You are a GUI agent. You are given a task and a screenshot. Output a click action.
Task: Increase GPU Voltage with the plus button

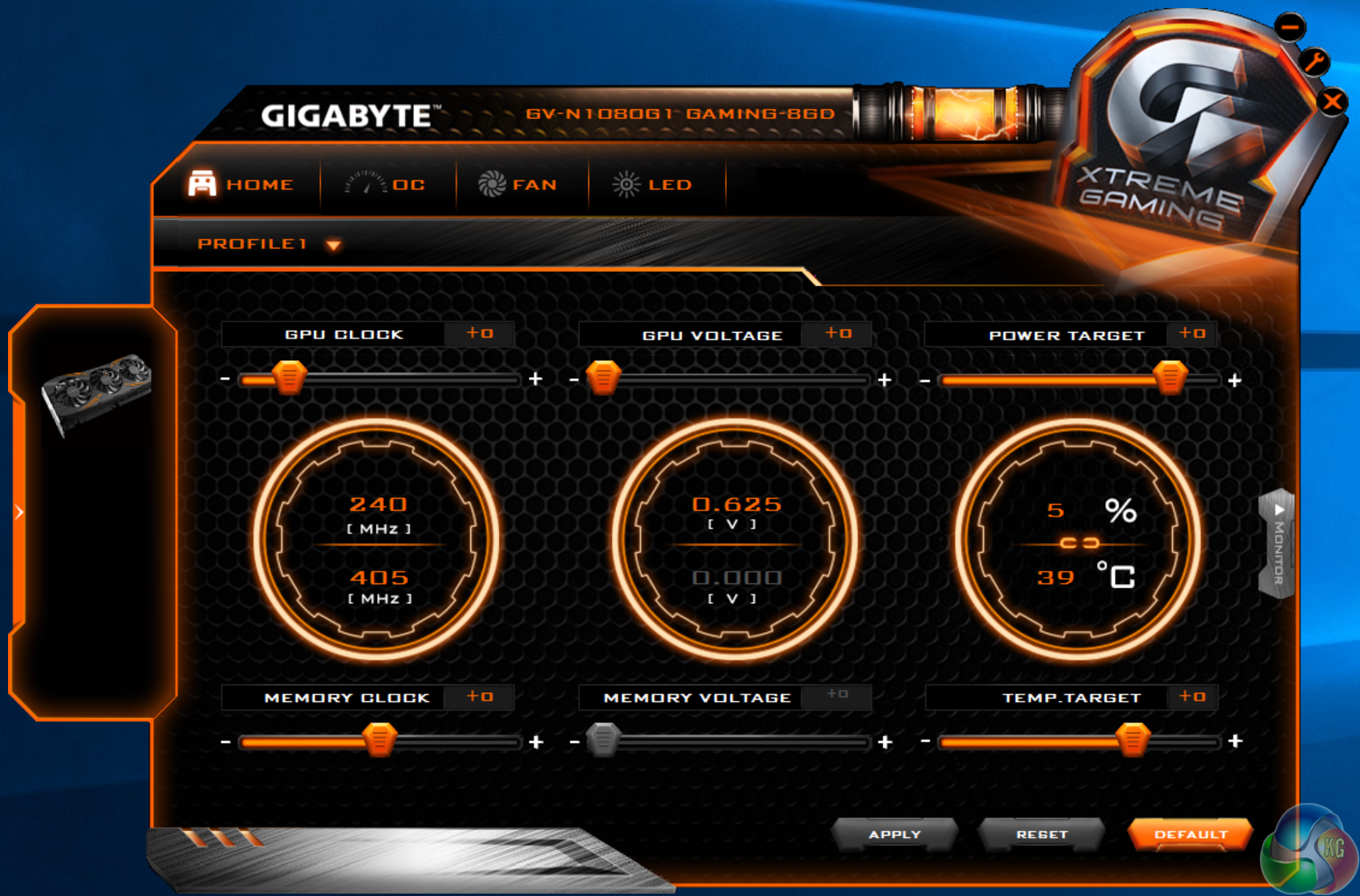[885, 379]
